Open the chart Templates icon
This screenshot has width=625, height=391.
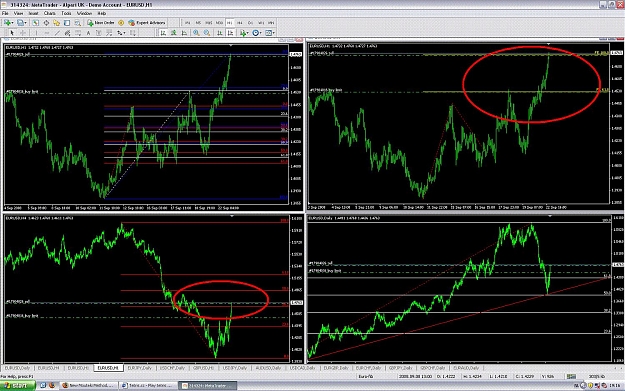pyautogui.click(x=268, y=33)
